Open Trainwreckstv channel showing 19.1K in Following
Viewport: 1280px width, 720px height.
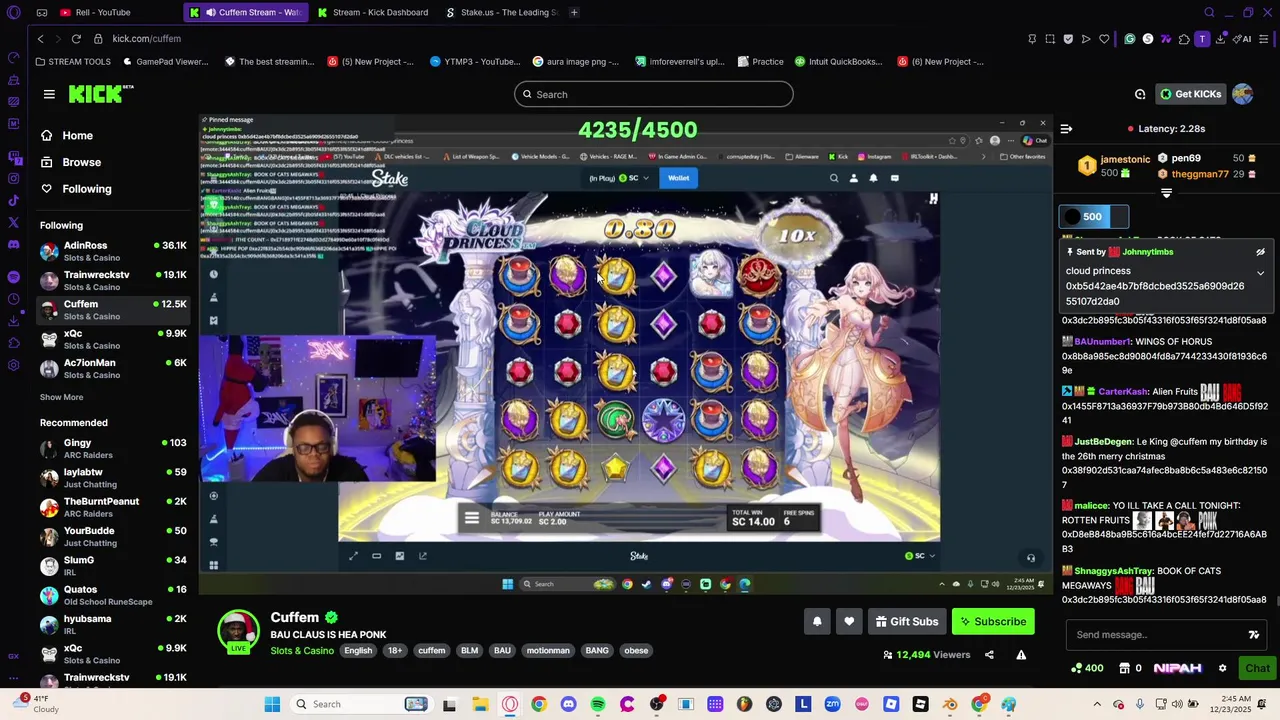113,280
